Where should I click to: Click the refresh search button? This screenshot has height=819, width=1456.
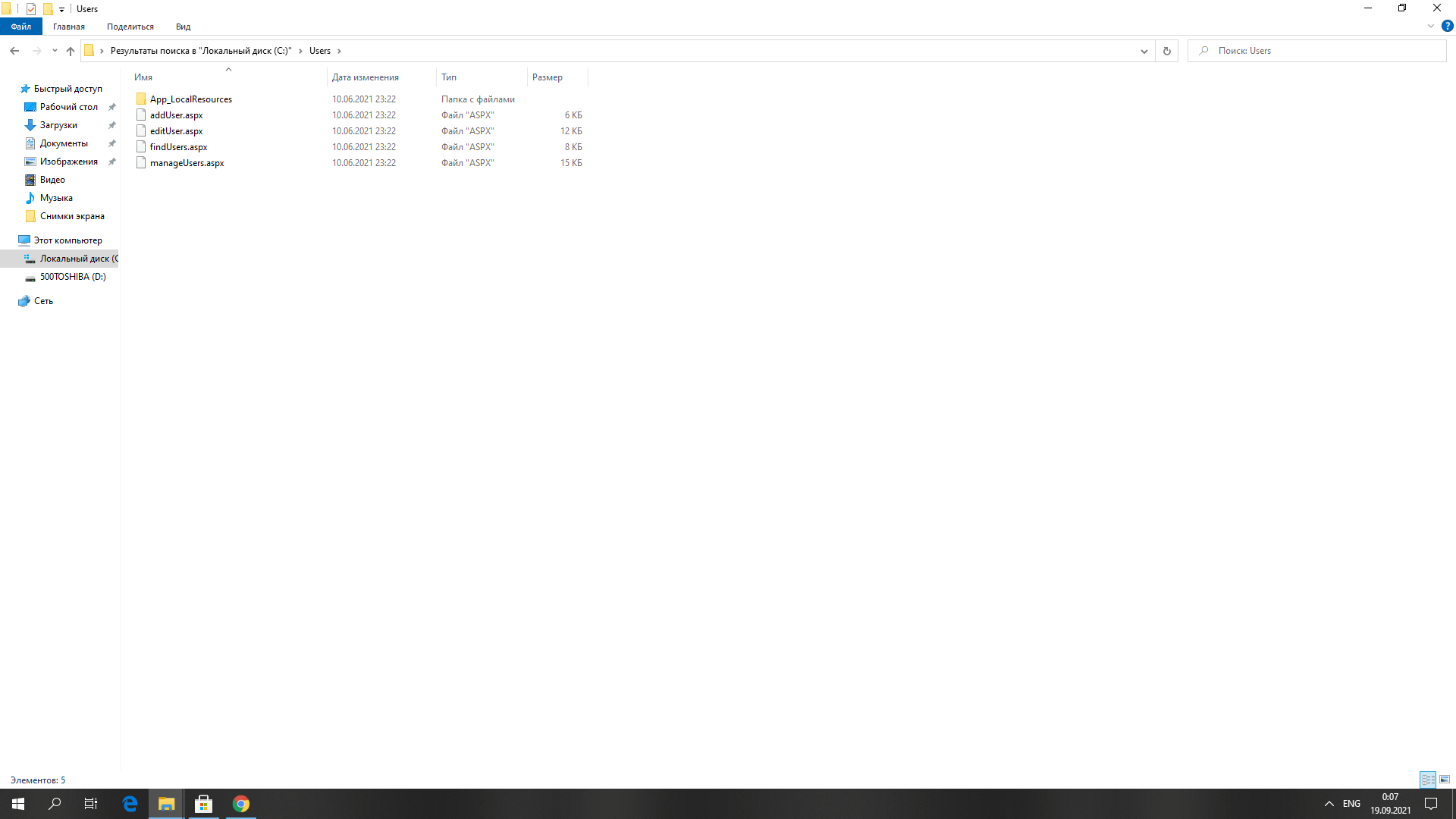tap(1167, 50)
